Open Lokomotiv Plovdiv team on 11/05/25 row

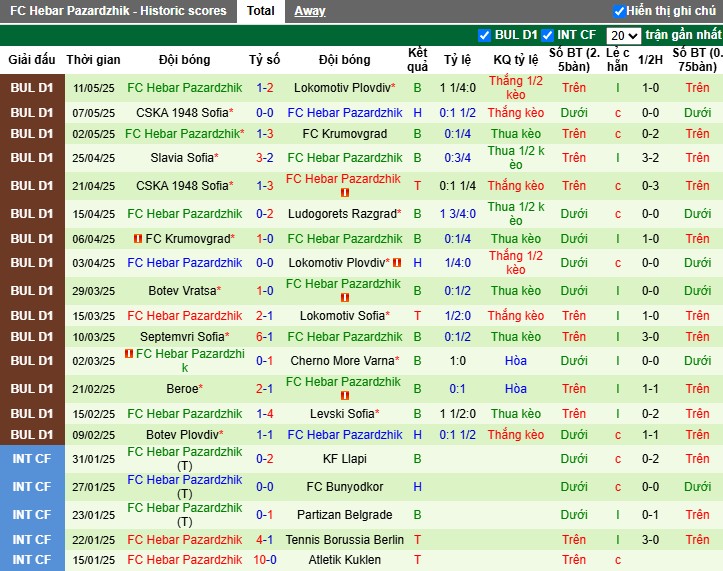pos(343,88)
